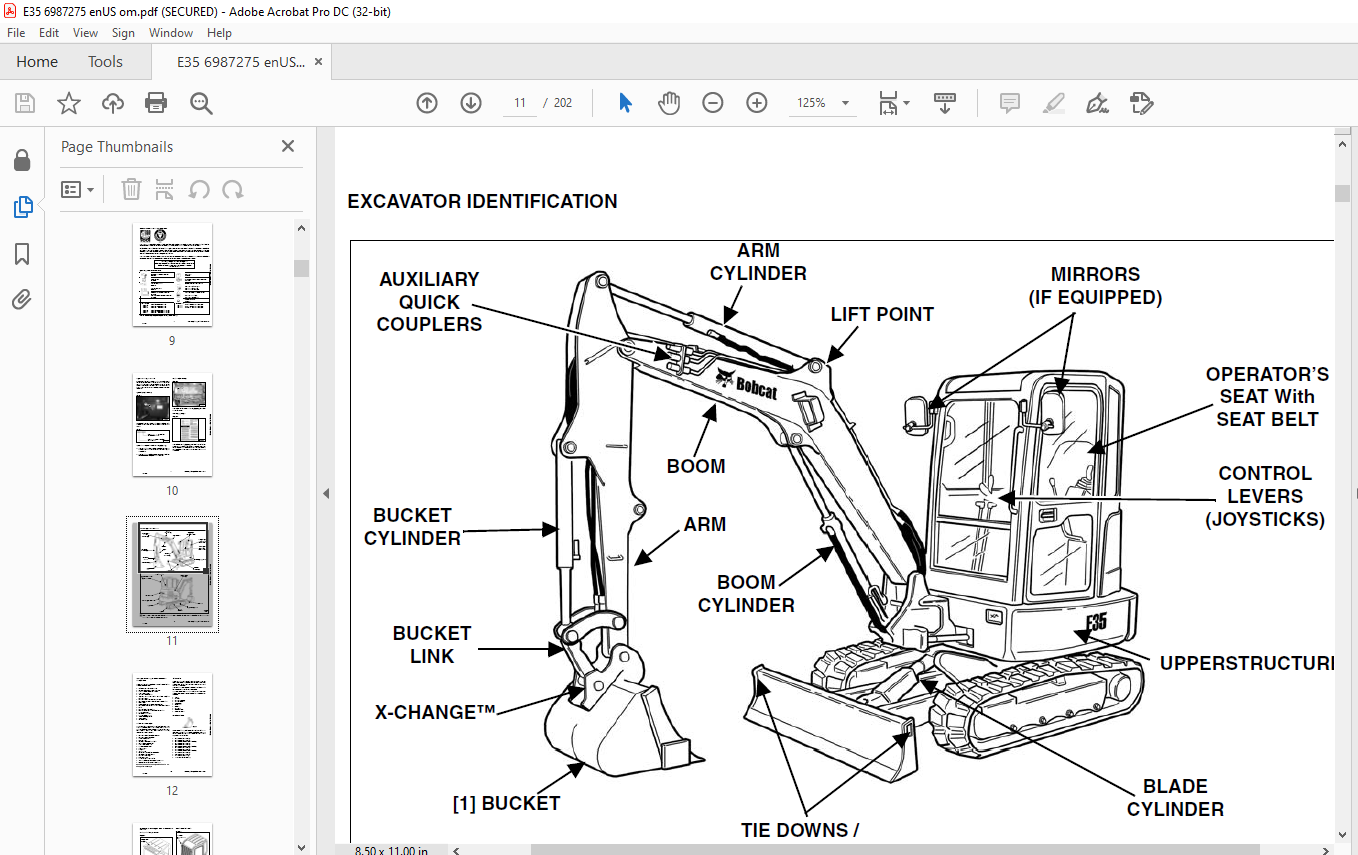Open the Bookmarks panel in sidebar

coord(22,254)
